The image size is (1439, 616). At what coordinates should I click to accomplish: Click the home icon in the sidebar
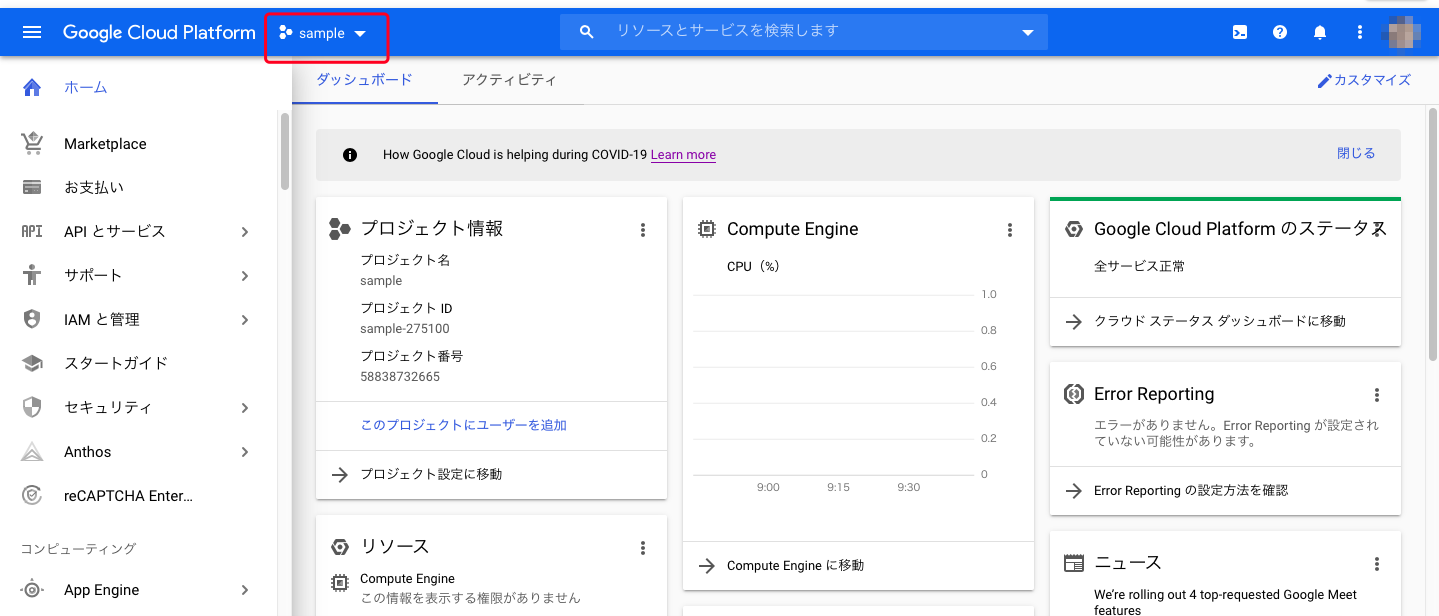tap(32, 87)
